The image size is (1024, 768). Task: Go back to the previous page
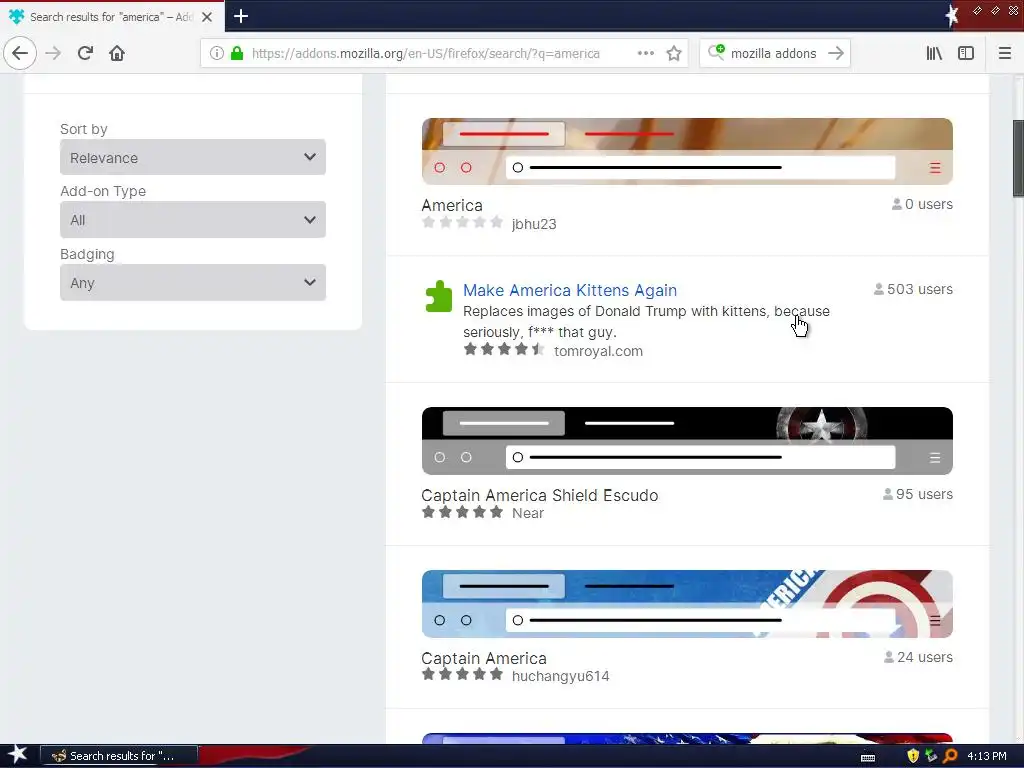coord(20,53)
